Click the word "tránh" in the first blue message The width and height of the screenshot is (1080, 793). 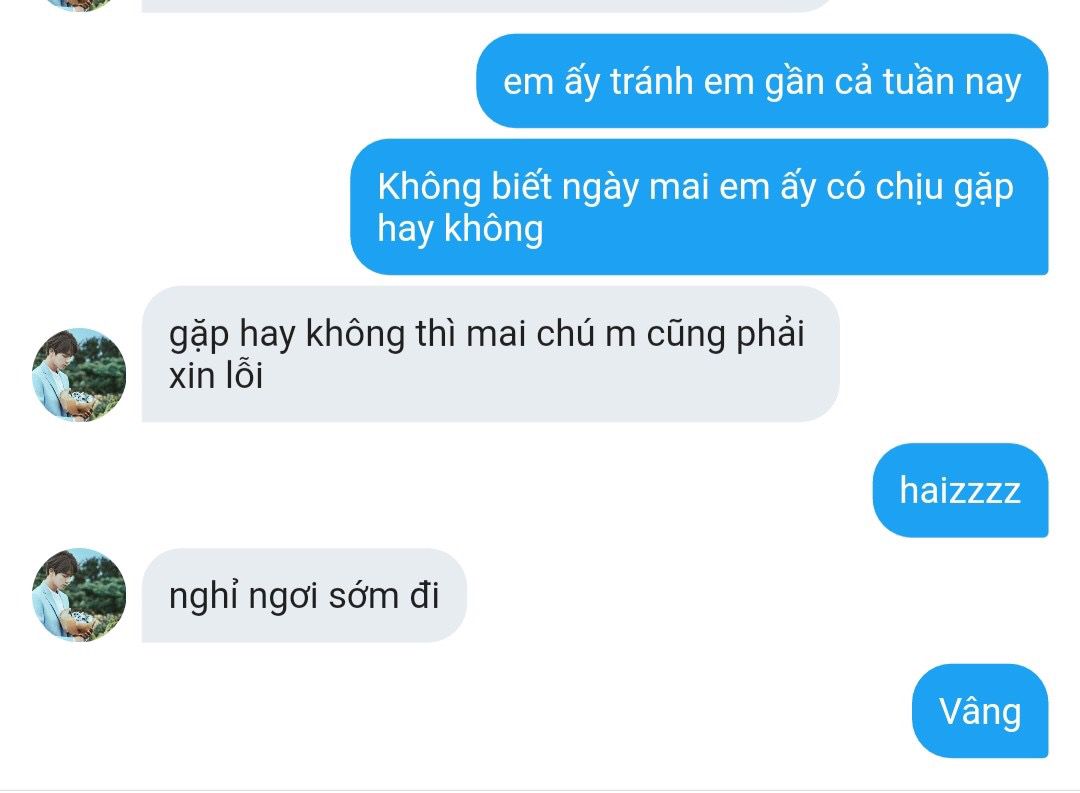651,81
